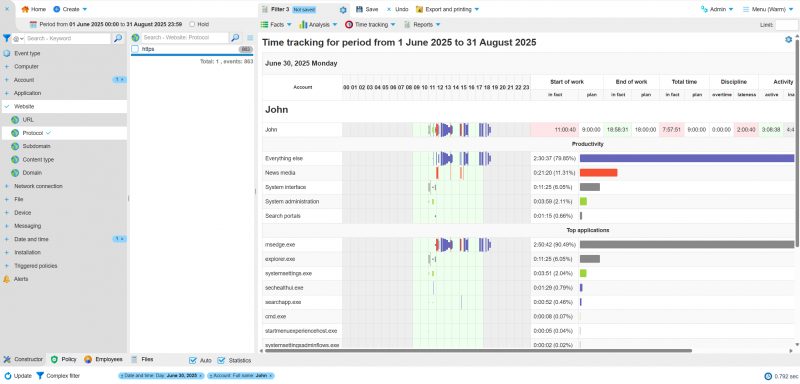Switch to the Employees tab

(105, 359)
